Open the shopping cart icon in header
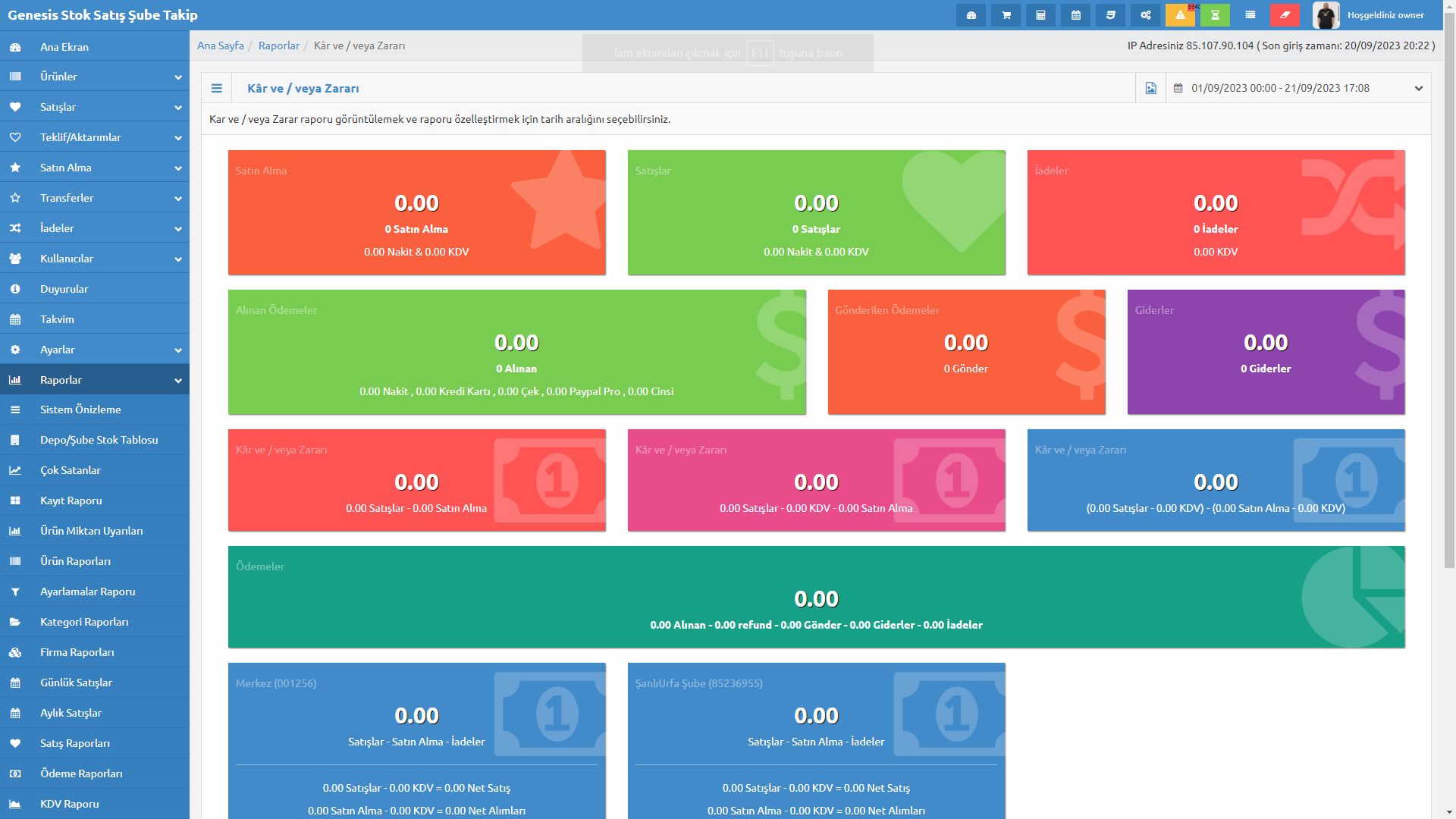The height and width of the screenshot is (819, 1456). click(x=1006, y=15)
